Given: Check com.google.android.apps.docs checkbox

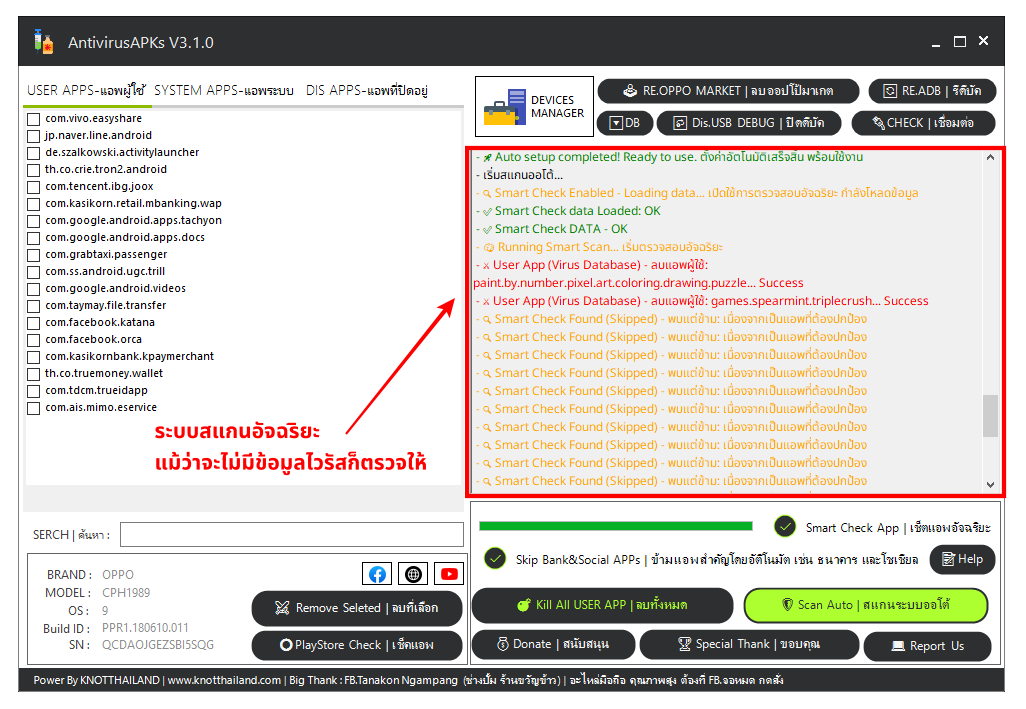Looking at the screenshot, I should point(33,238).
